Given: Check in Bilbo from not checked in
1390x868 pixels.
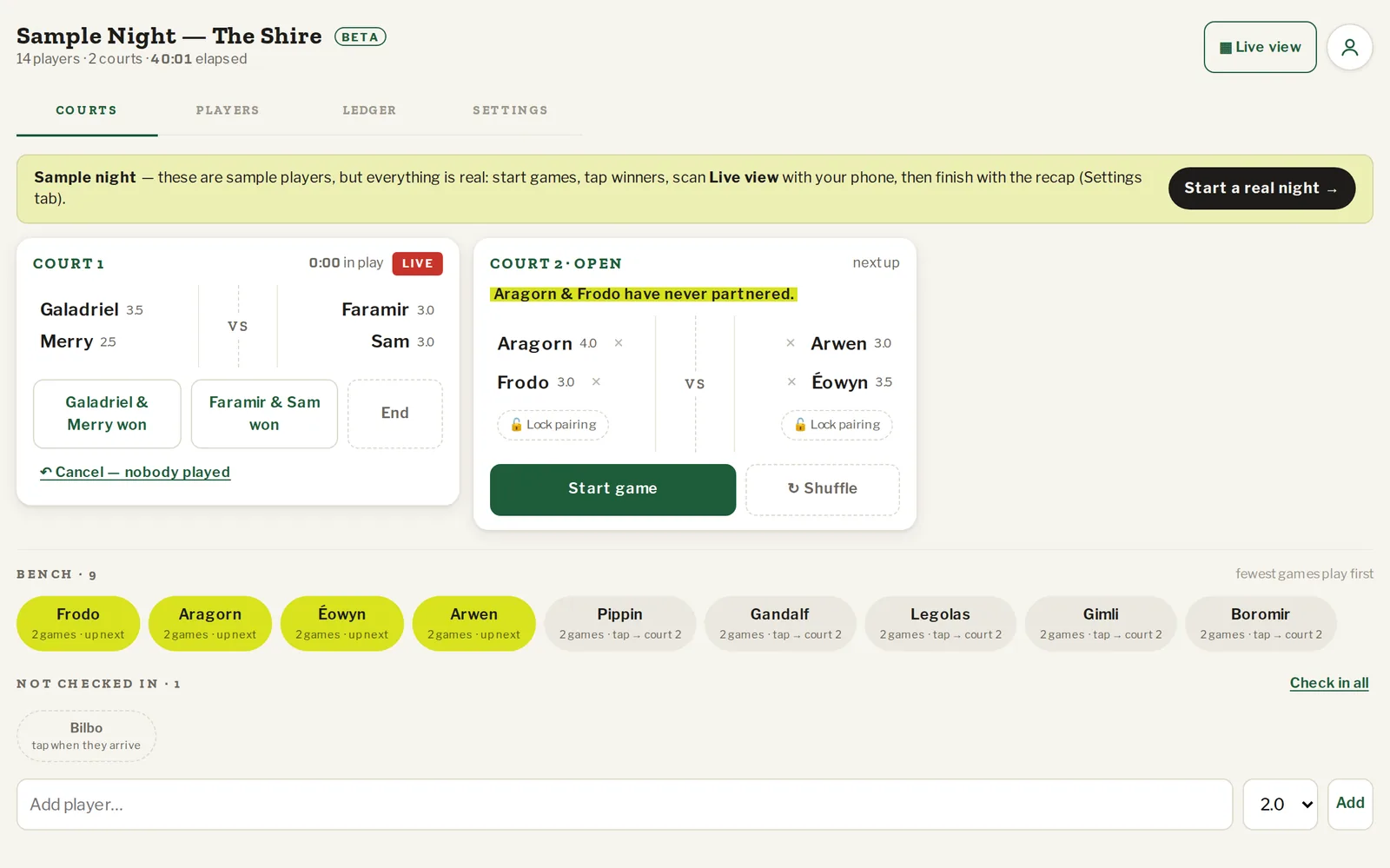Looking at the screenshot, I should click(86, 736).
